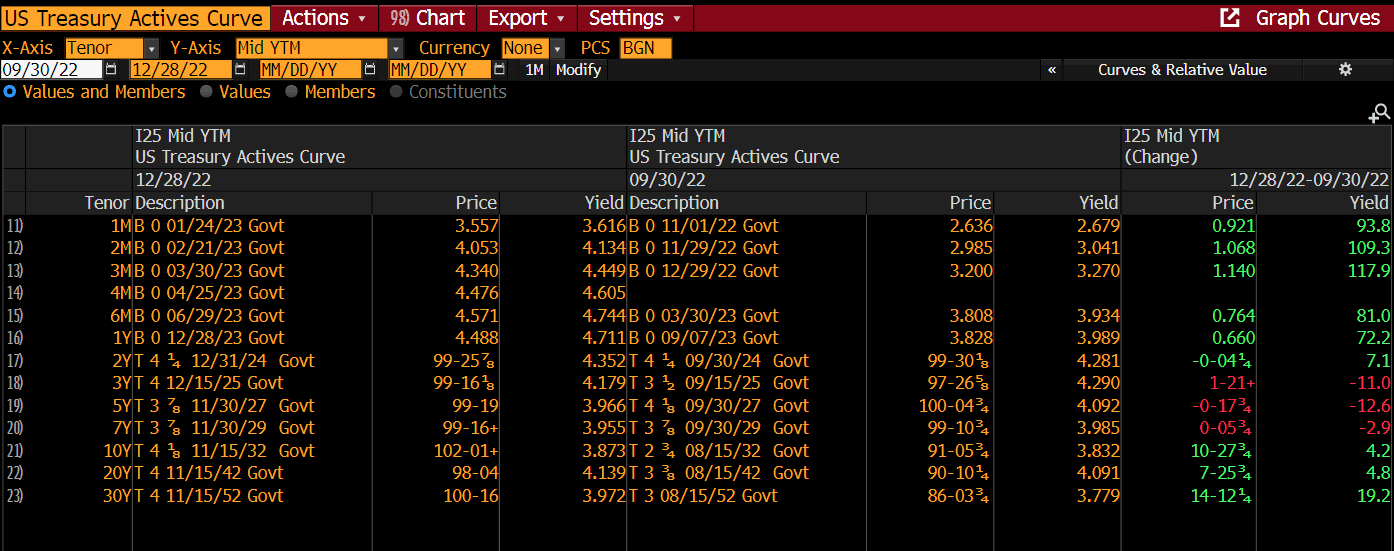Open calendar picker for 12/28/22 date
1394x551 pixels.
click(x=240, y=70)
